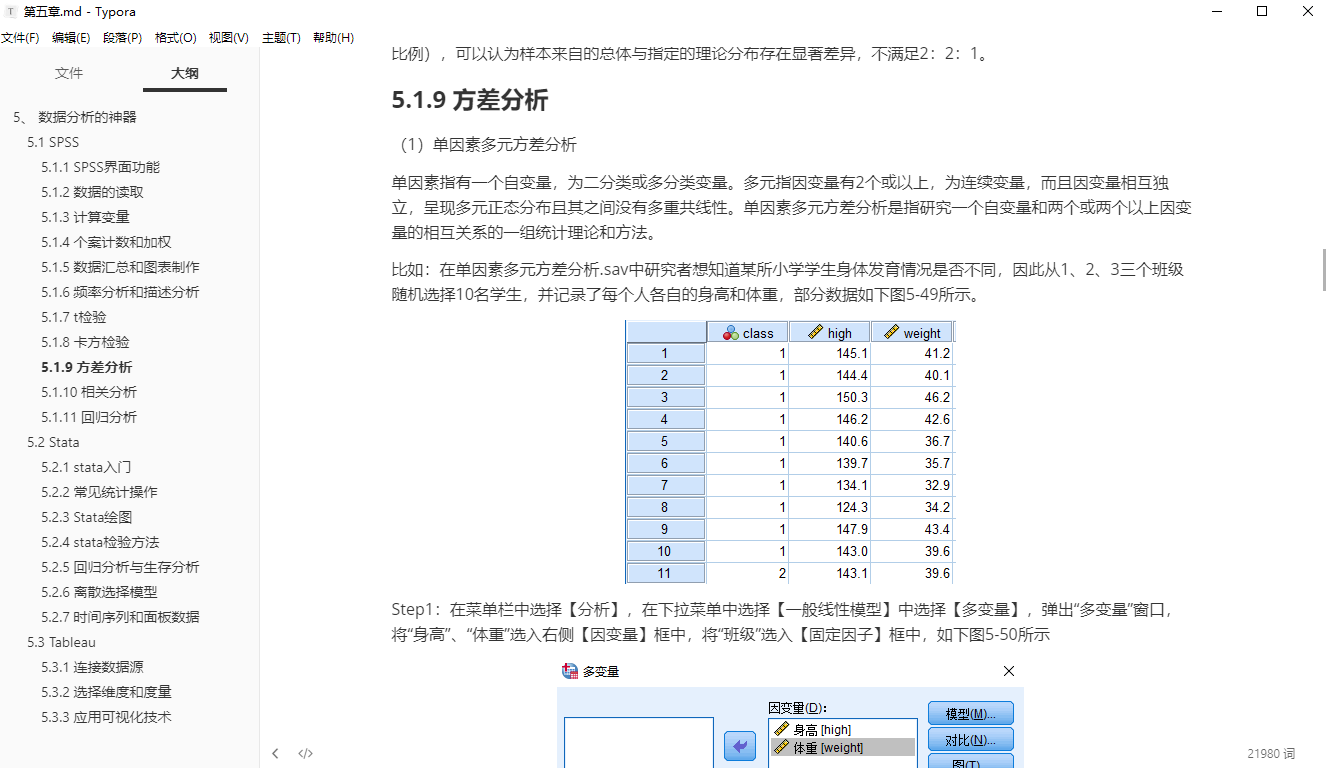Viewport: 1326px width, 768px height.
Task: Click the SPSS data table image
Action: click(790, 452)
